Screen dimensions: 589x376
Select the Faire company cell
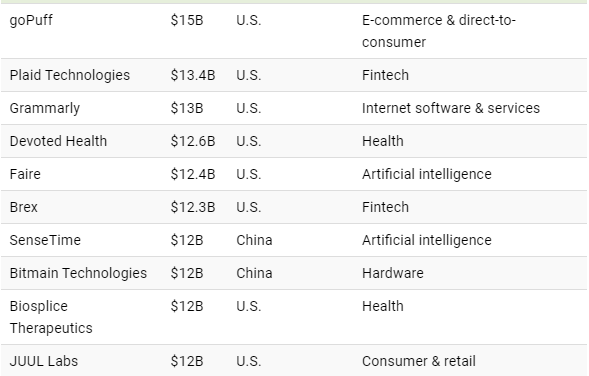25,174
